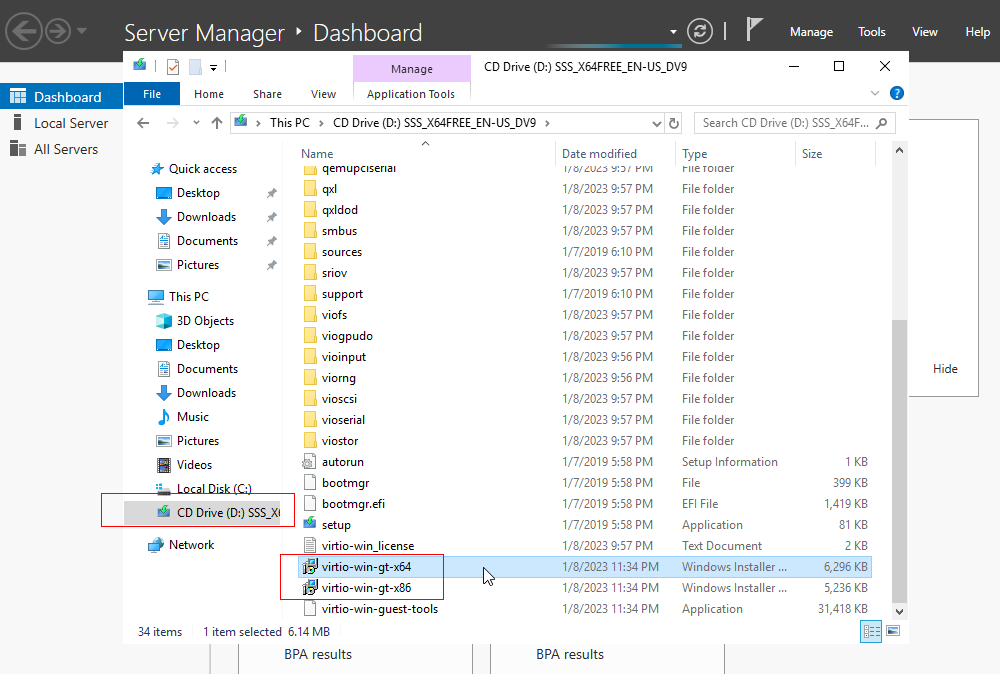Select the qxldod folder icon
The height and width of the screenshot is (674, 1000).
tap(310, 210)
